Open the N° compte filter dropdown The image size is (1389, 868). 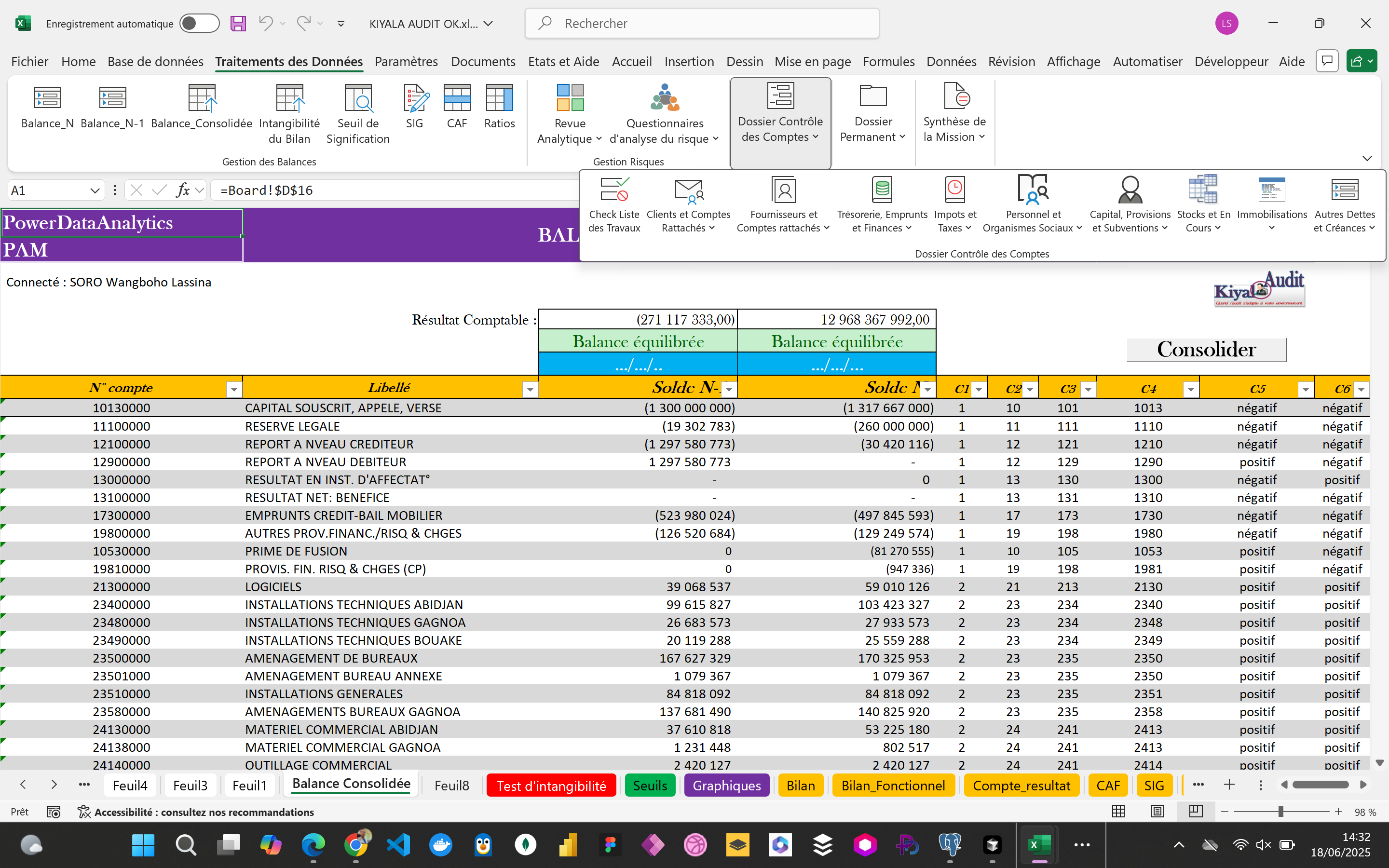[233, 390]
